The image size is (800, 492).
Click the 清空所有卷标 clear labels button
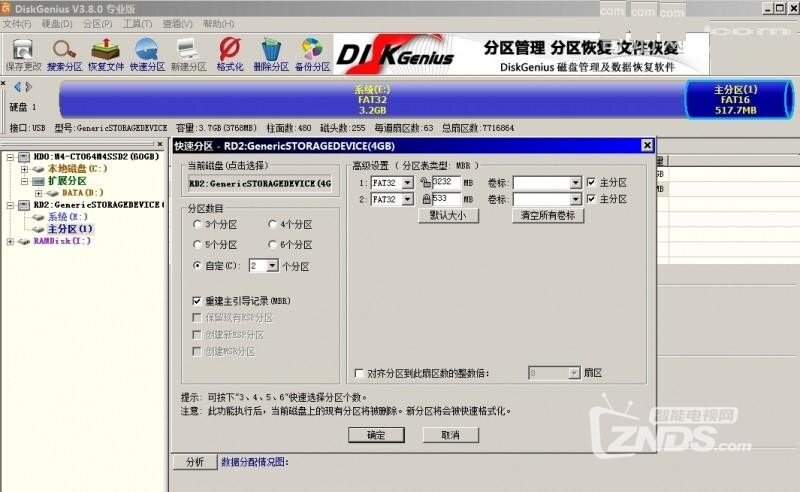547,215
